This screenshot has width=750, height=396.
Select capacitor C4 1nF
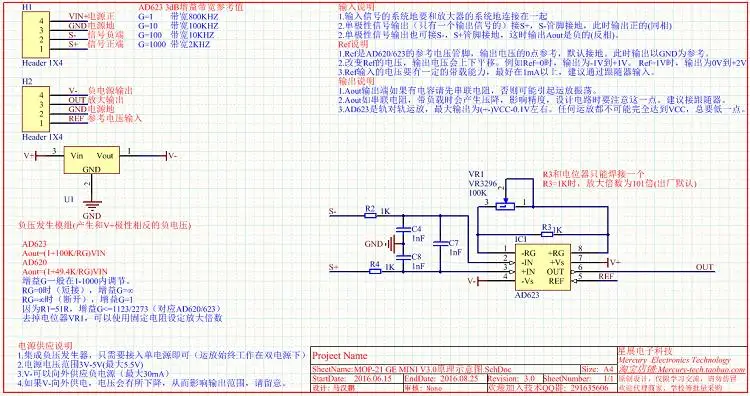[403, 230]
